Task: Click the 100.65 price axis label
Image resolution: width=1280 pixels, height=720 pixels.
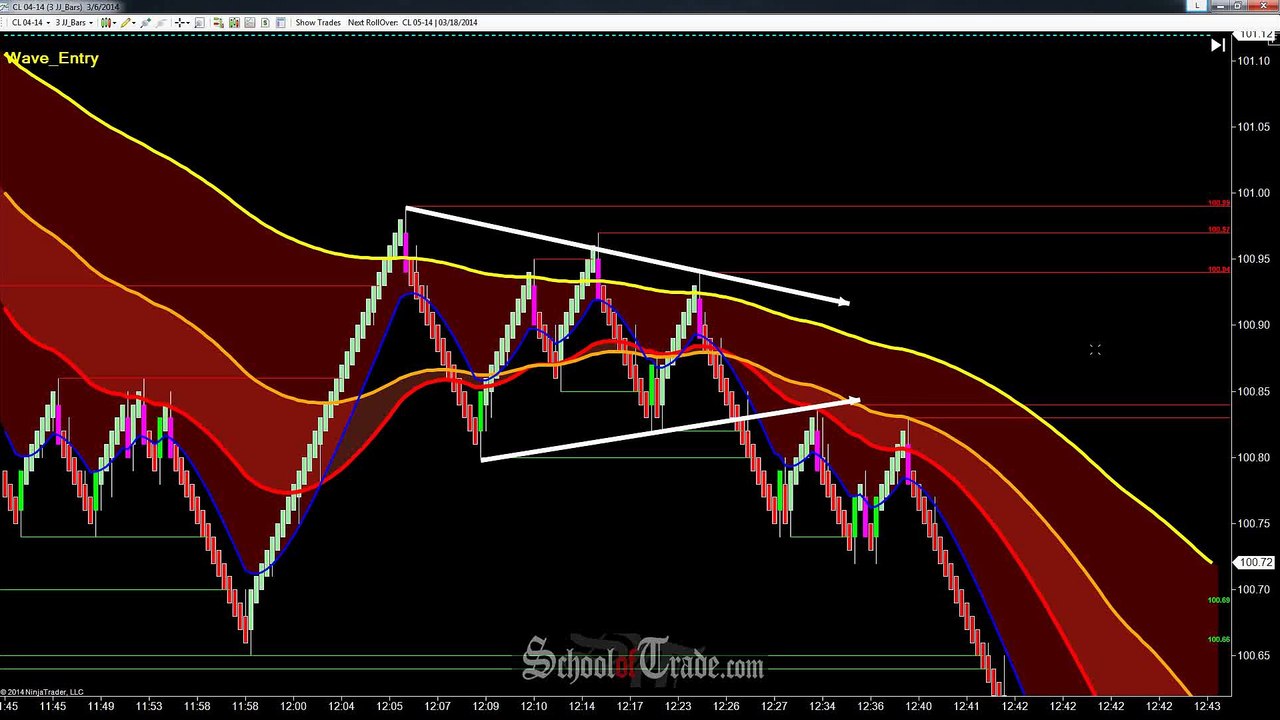Action: tap(1253, 655)
